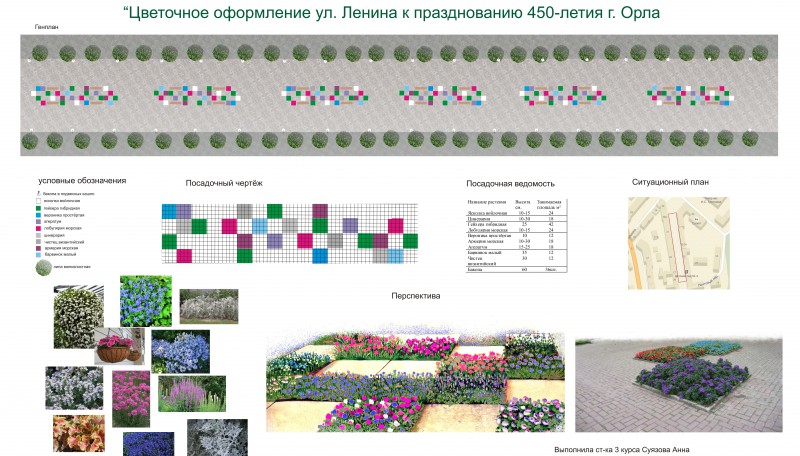Click the hanging basket symbol in the legend
This screenshot has width=800, height=456.
click(38, 193)
